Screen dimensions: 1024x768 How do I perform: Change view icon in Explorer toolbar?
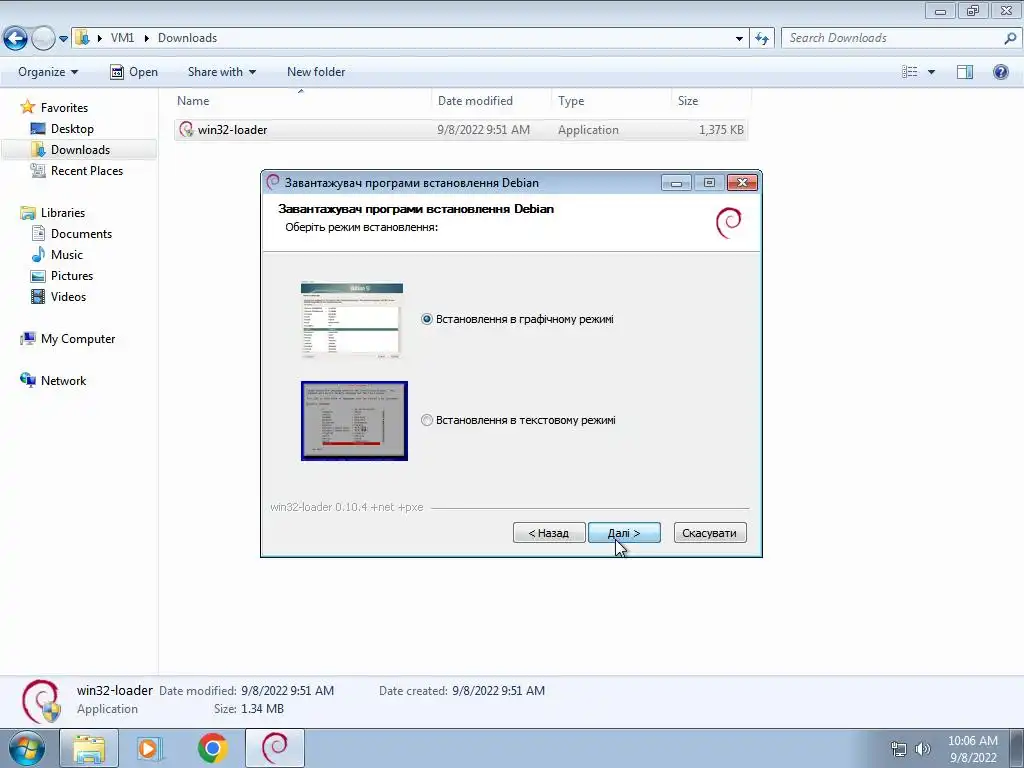(910, 72)
